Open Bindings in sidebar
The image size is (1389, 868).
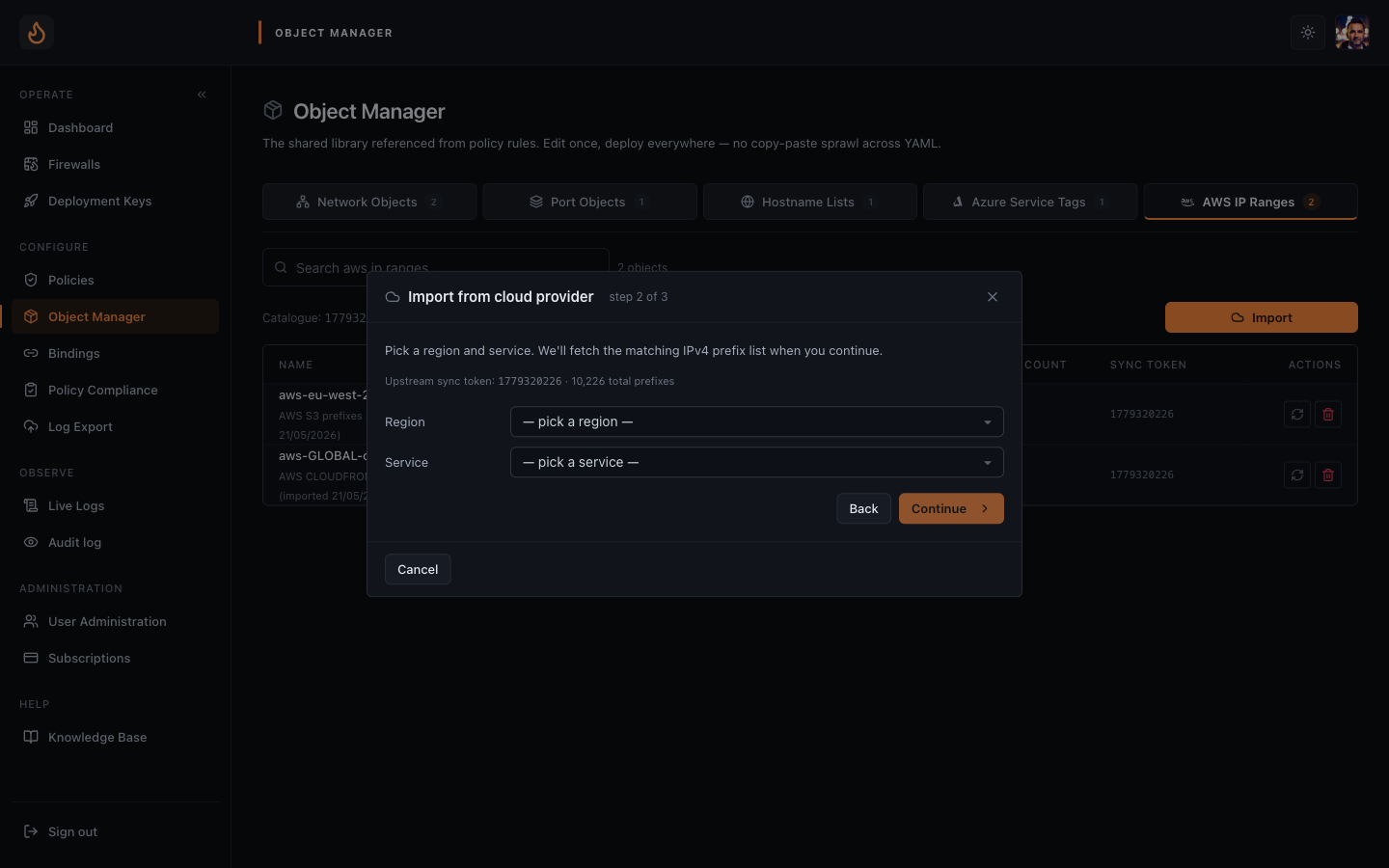pos(116,353)
